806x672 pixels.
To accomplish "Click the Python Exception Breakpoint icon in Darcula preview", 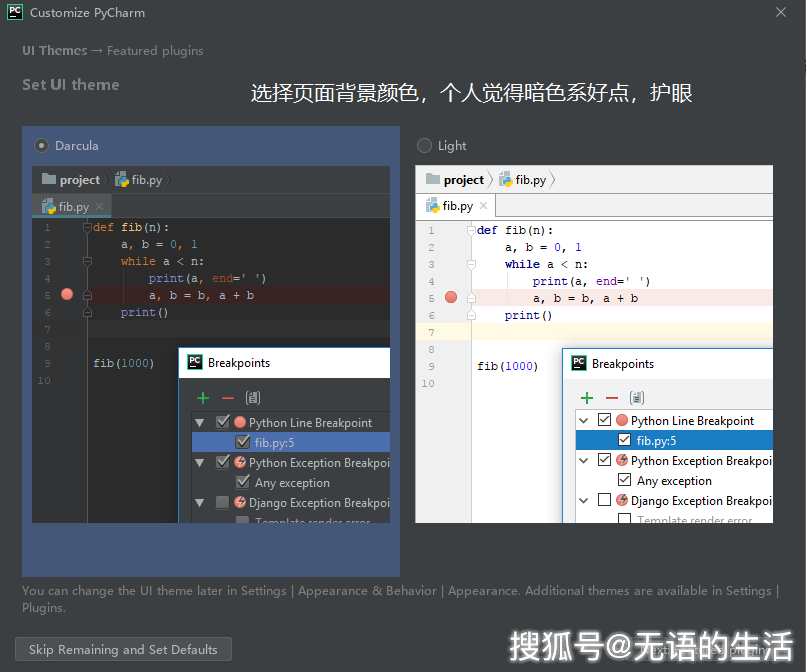I will tap(240, 462).
